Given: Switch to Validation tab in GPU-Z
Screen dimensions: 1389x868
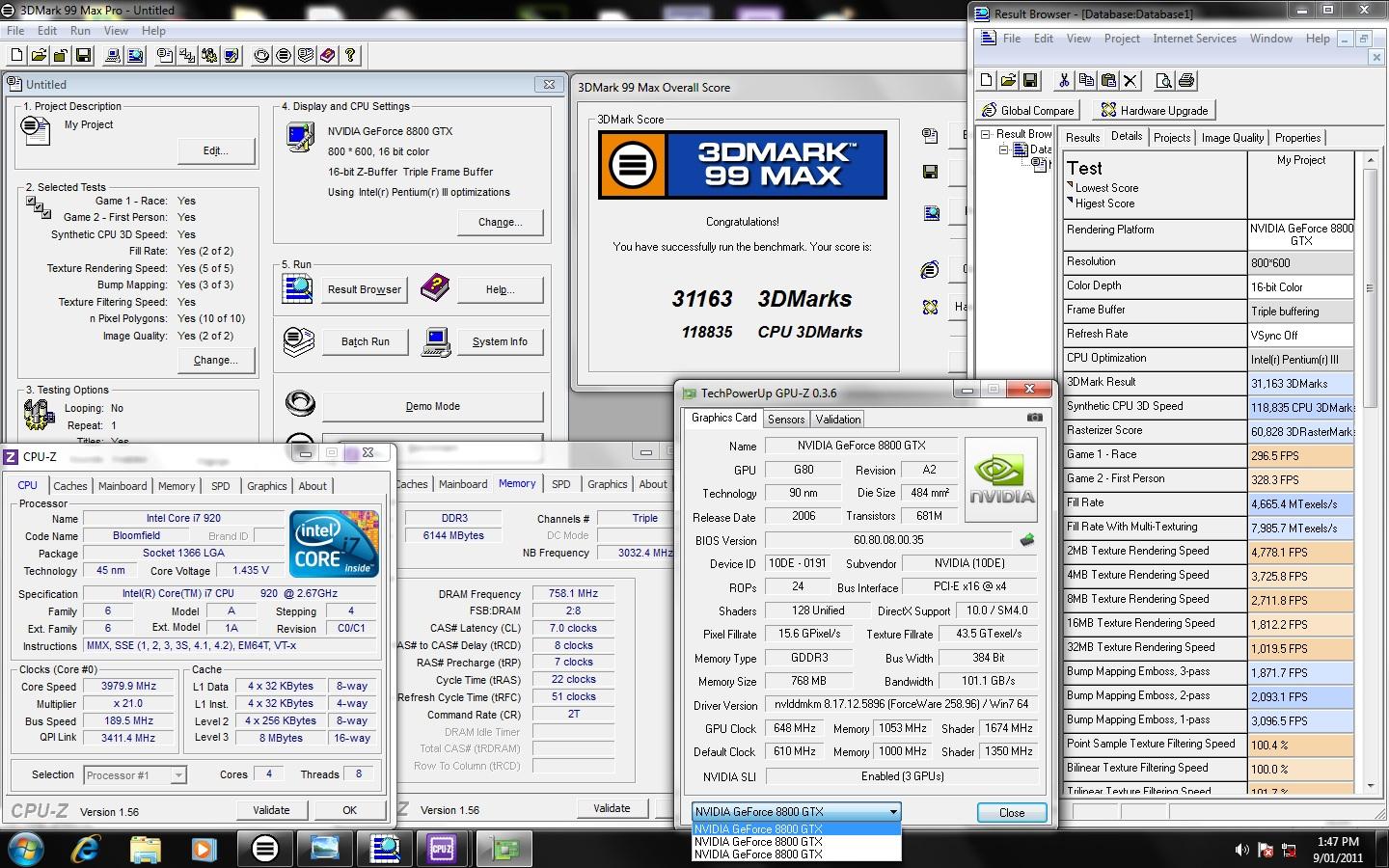Looking at the screenshot, I should click(x=837, y=419).
